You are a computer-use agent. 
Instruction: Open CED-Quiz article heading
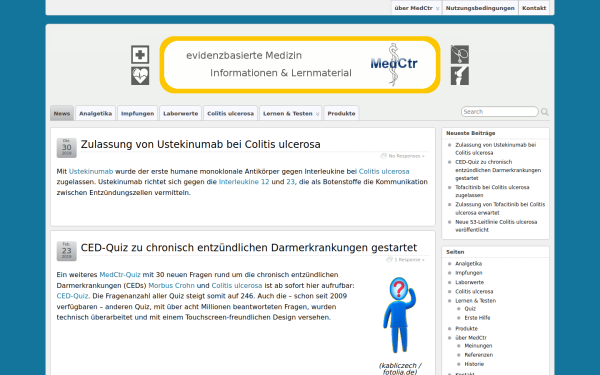click(x=249, y=248)
